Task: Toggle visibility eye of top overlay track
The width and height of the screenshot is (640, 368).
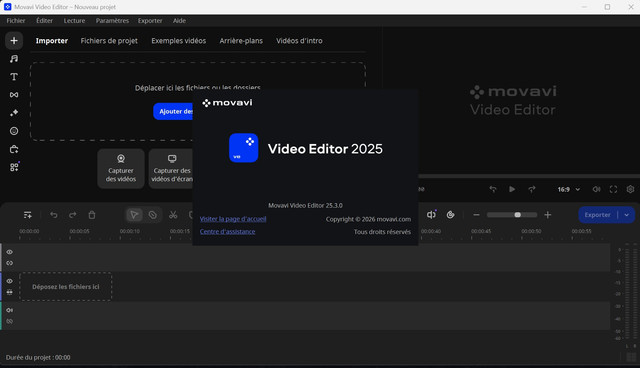Action: [x=9, y=252]
